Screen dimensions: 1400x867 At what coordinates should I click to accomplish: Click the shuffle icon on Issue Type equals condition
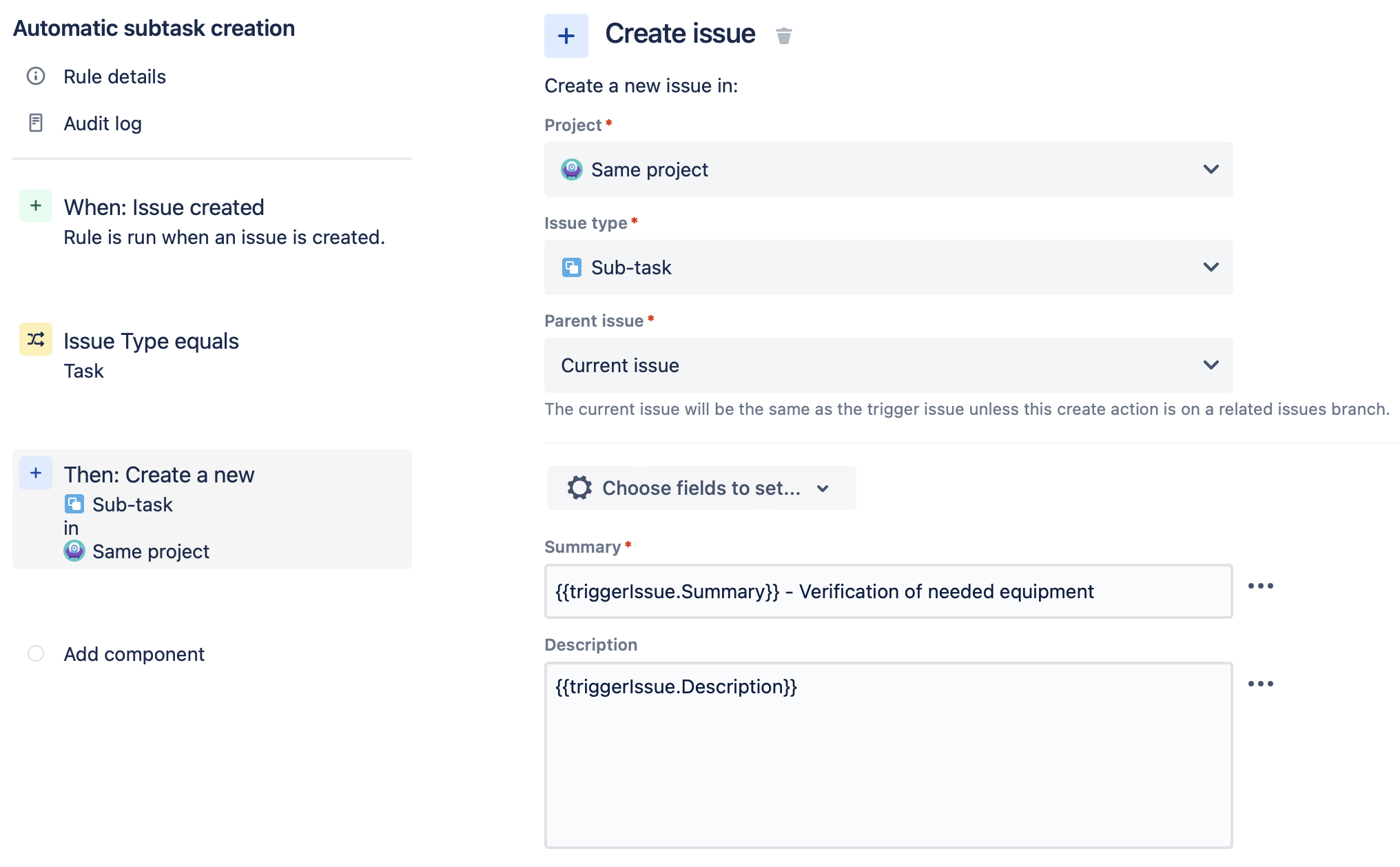tap(35, 339)
